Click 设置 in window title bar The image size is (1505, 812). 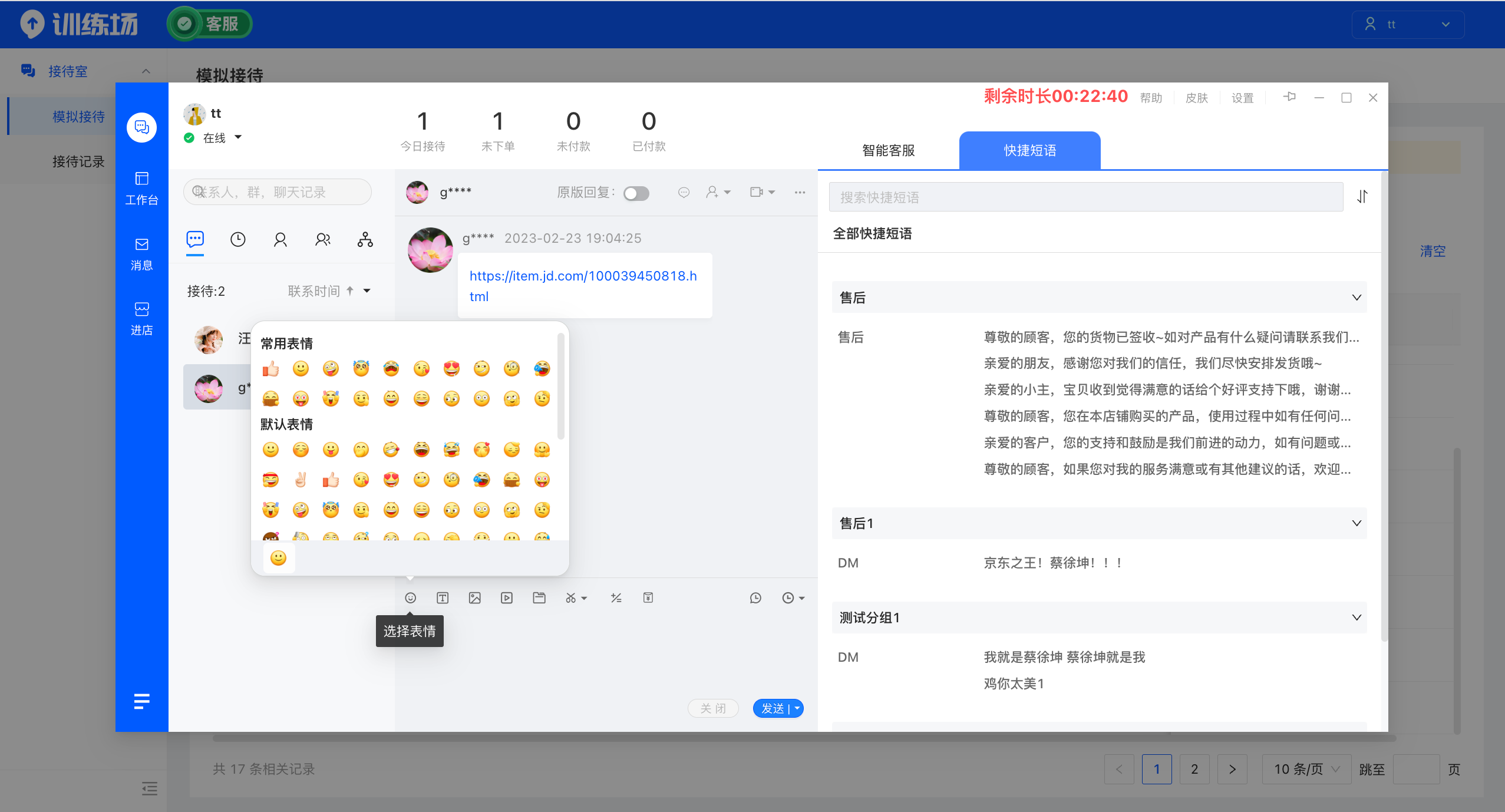(x=1243, y=98)
